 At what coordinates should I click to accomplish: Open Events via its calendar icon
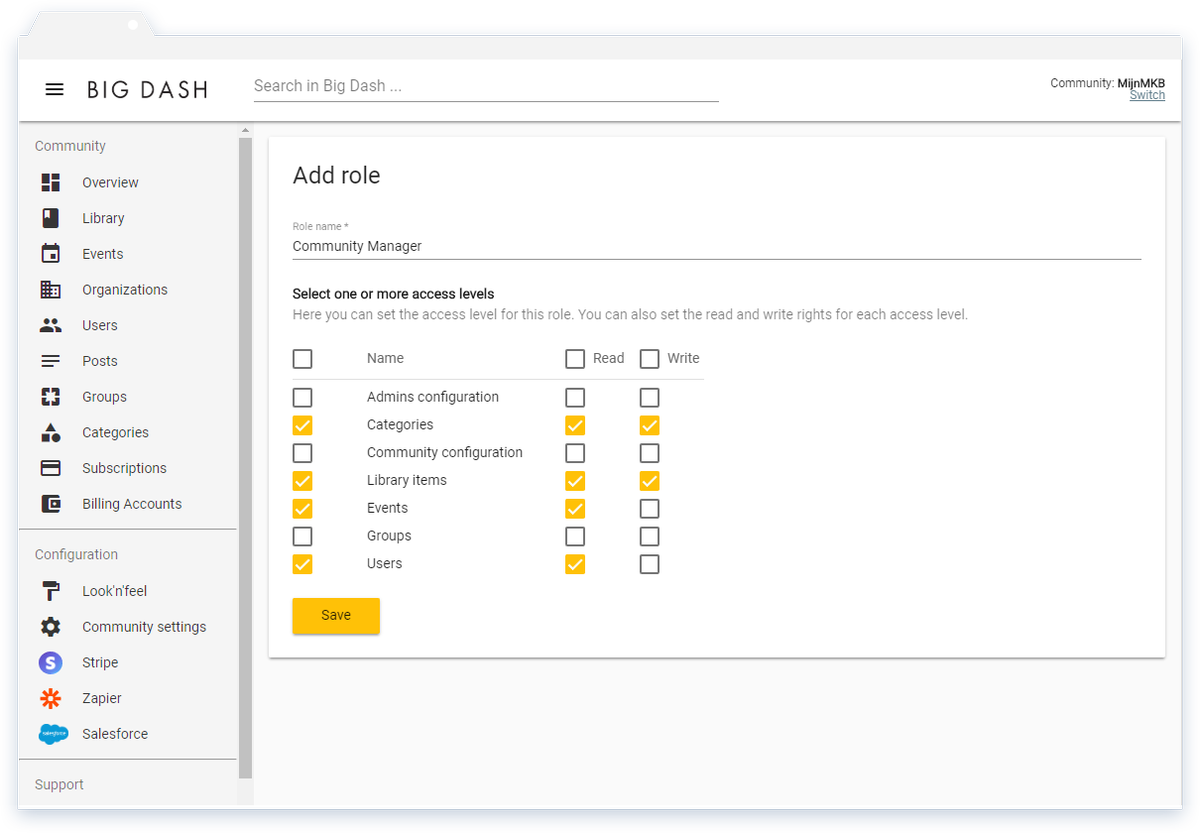52,253
